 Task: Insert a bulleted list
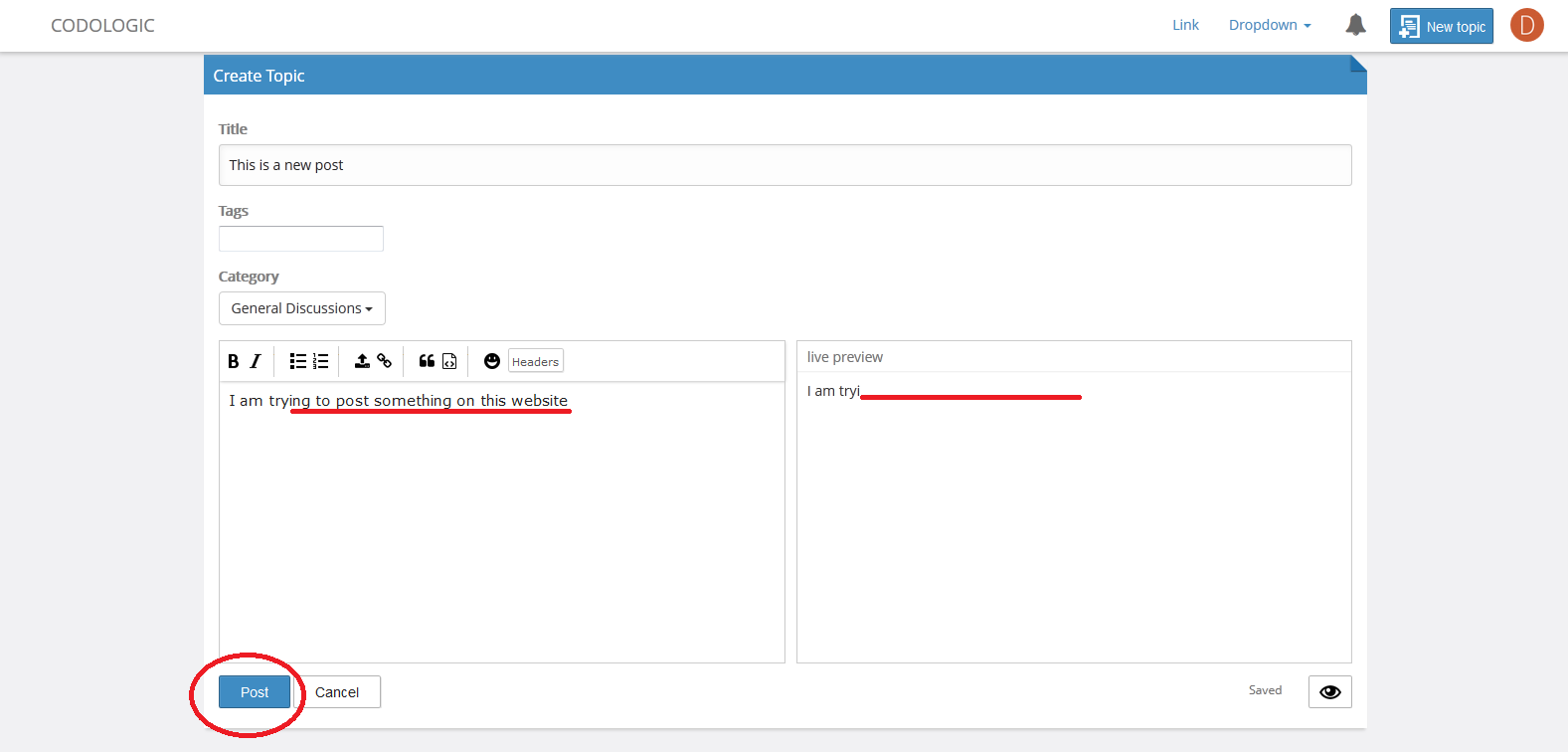point(298,361)
